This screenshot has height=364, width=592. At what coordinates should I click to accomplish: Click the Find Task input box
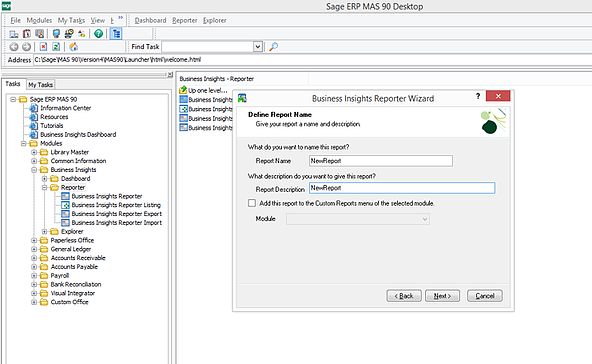pyautogui.click(x=208, y=47)
